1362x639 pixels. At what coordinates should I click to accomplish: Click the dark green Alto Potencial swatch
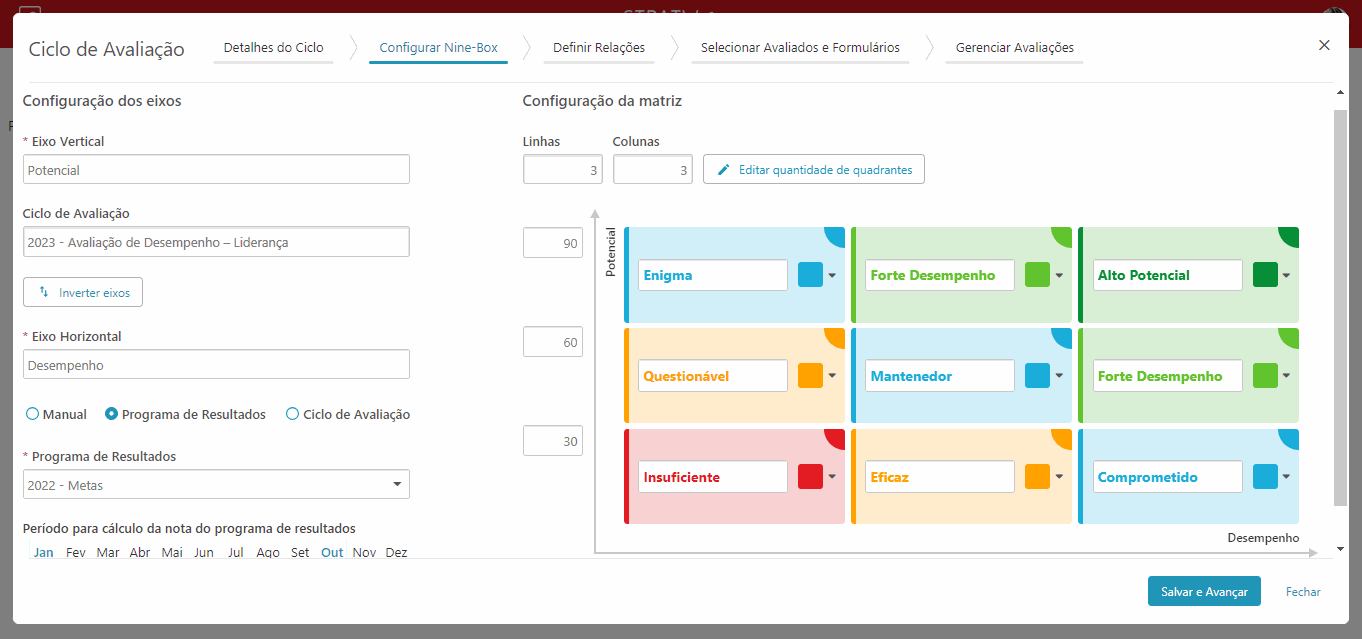point(1265,275)
